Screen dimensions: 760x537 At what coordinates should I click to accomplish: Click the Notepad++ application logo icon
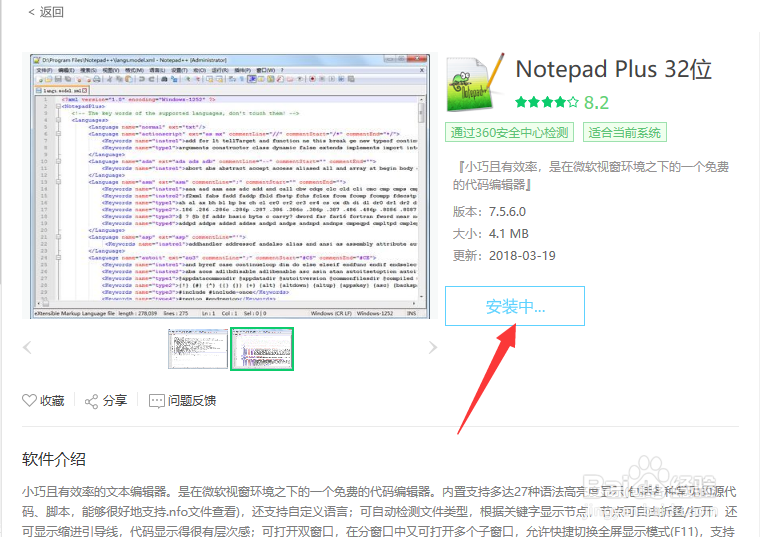coord(475,82)
